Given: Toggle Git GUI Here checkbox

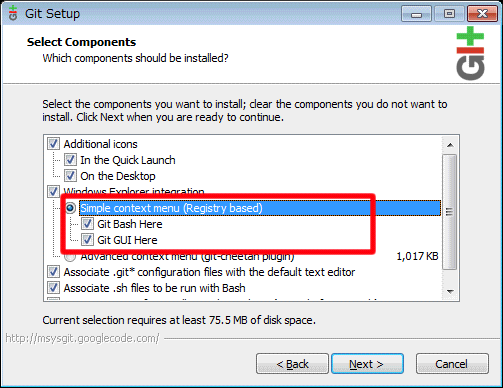Looking at the screenshot, I should (x=87, y=240).
